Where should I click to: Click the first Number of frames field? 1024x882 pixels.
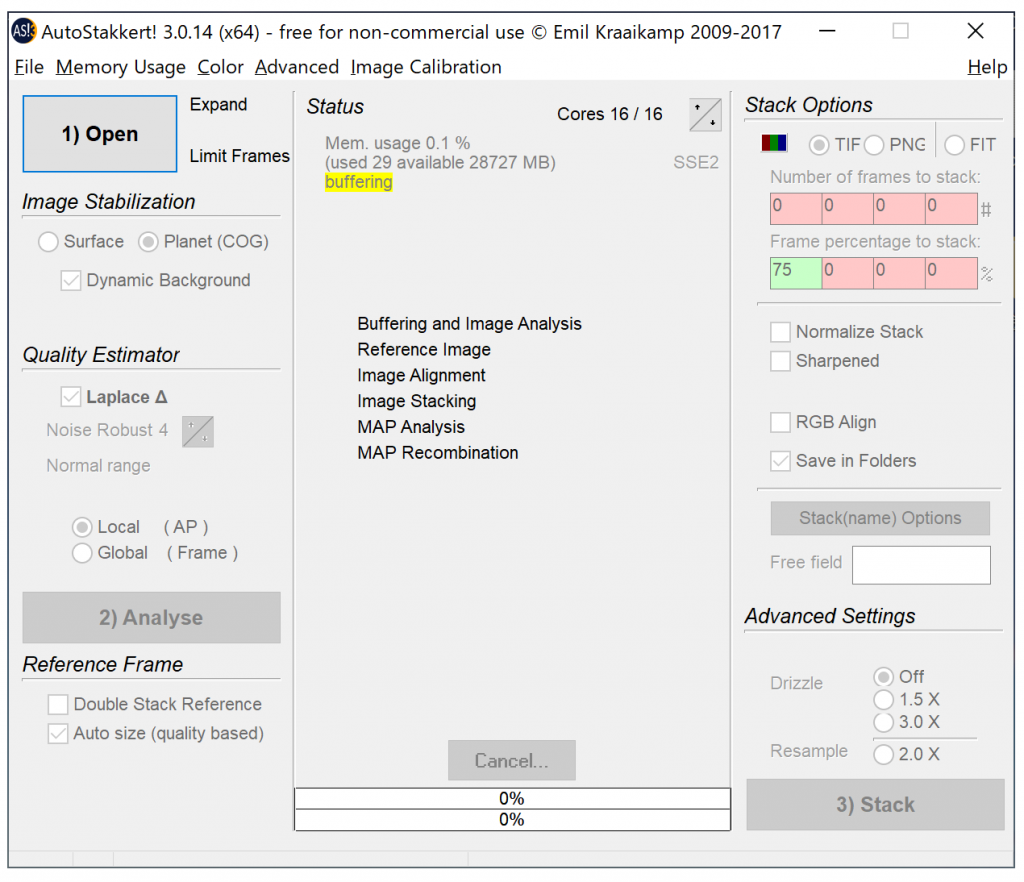point(796,209)
